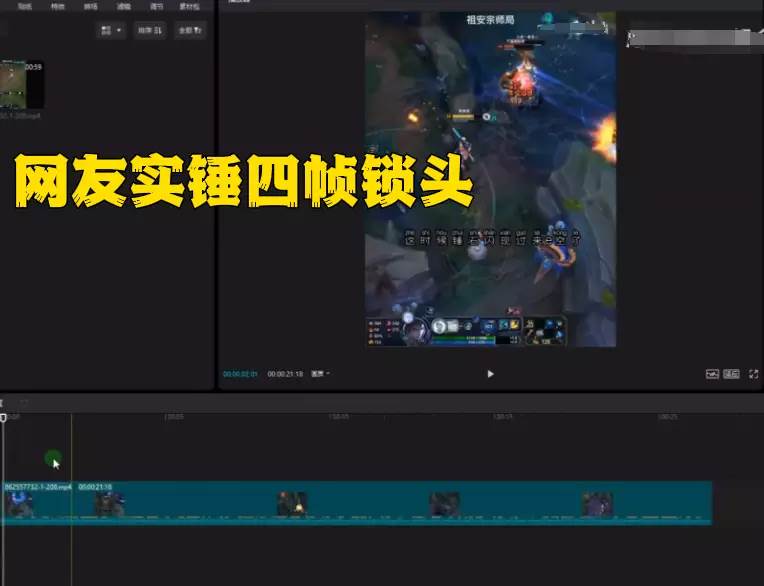Select the imported video thumbnail with 00:59 duration

coord(21,84)
